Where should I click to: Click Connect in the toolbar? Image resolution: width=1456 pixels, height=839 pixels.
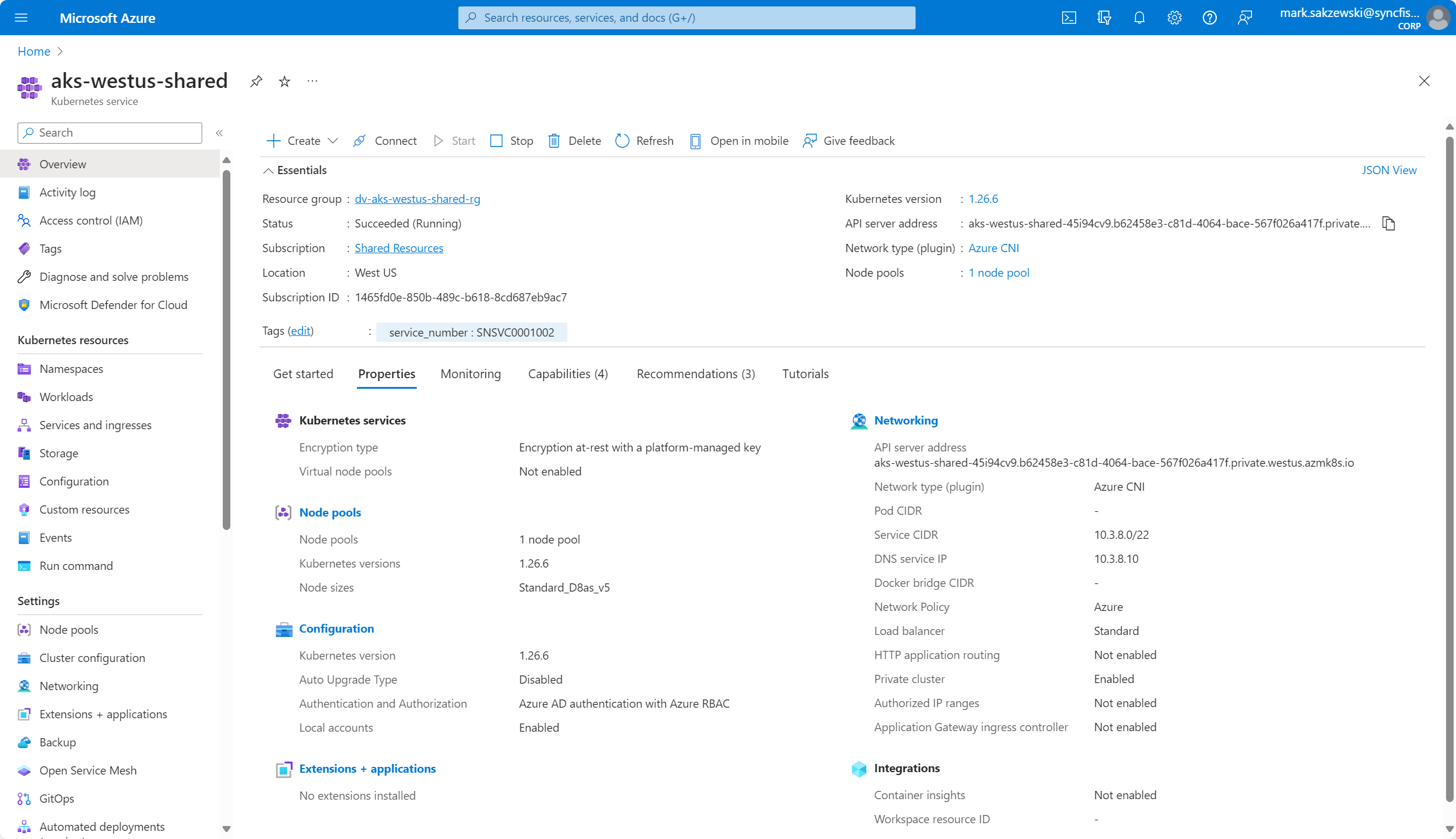tap(385, 141)
